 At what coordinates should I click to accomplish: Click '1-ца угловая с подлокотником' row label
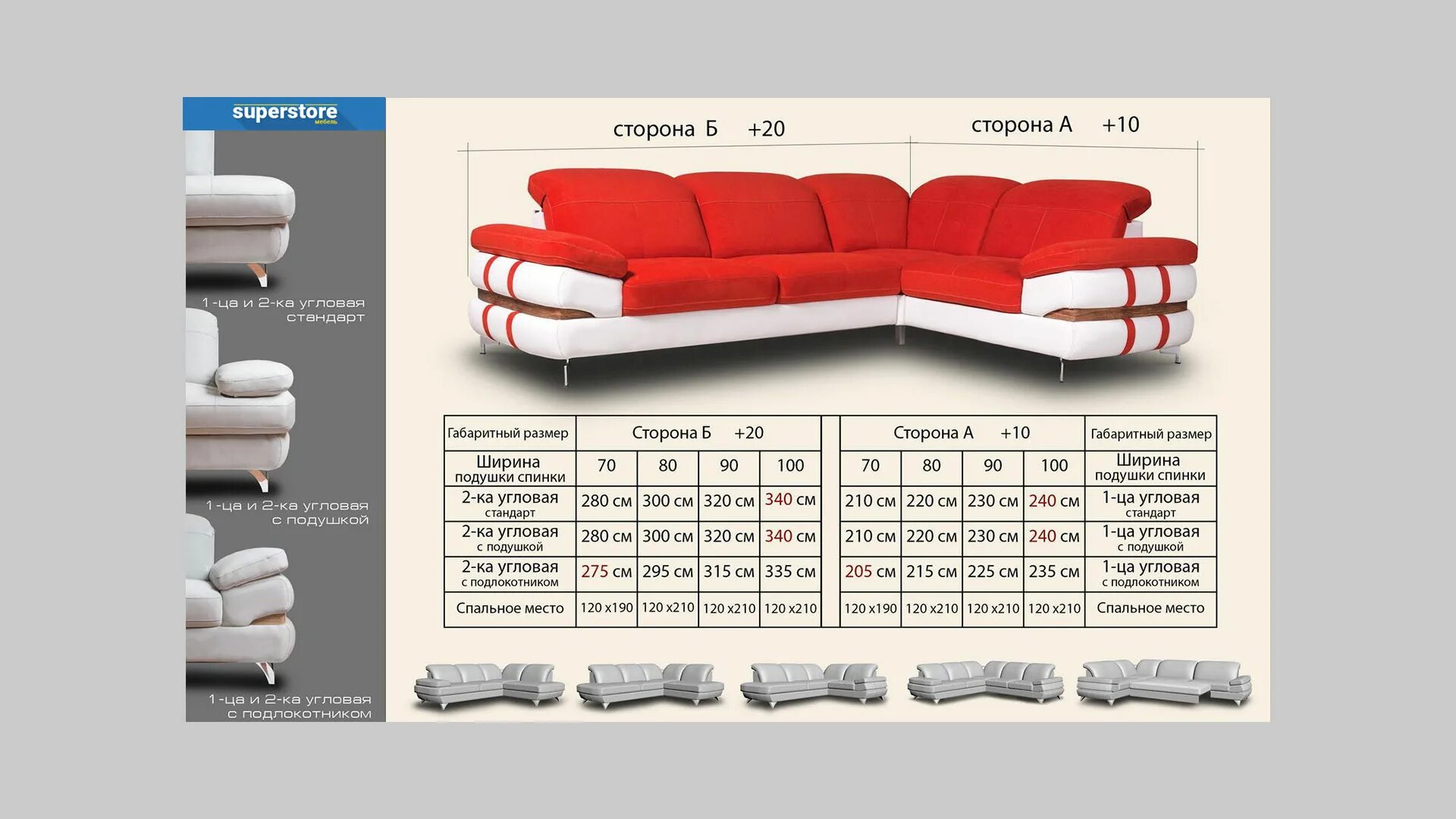(x=1150, y=573)
